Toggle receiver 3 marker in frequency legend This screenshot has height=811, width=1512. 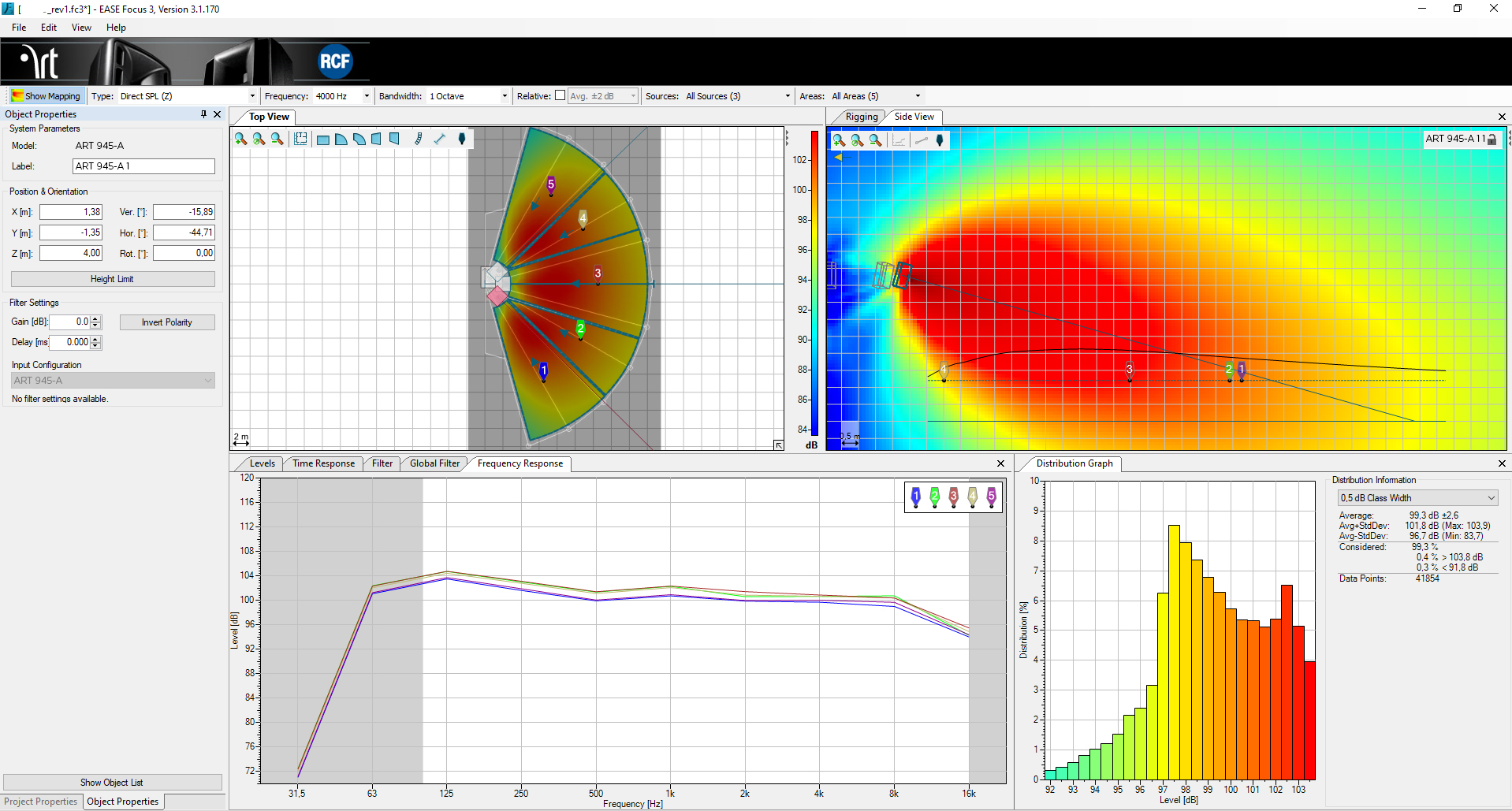[953, 497]
